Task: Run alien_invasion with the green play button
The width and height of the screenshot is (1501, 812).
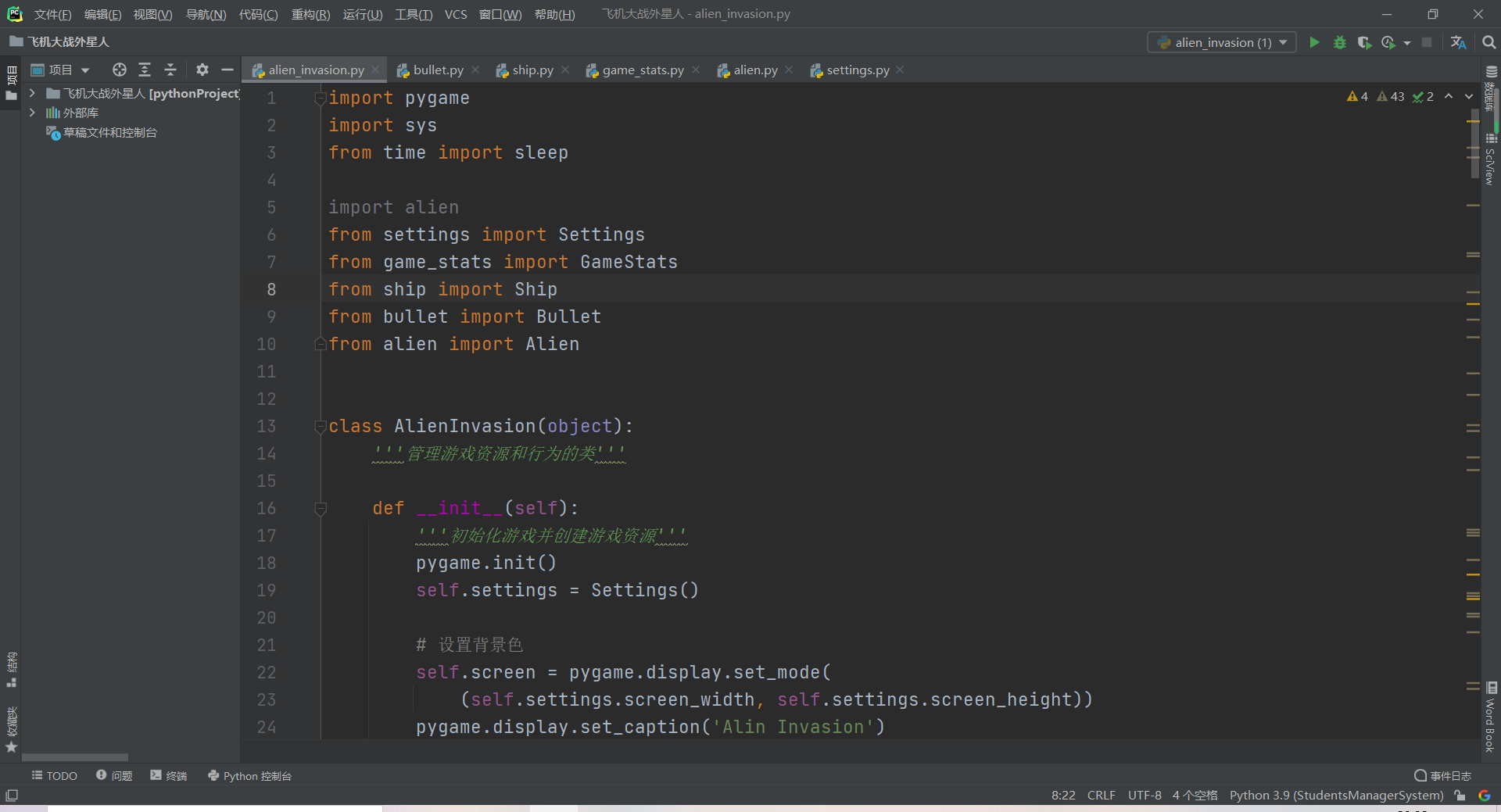Action: click(x=1314, y=42)
